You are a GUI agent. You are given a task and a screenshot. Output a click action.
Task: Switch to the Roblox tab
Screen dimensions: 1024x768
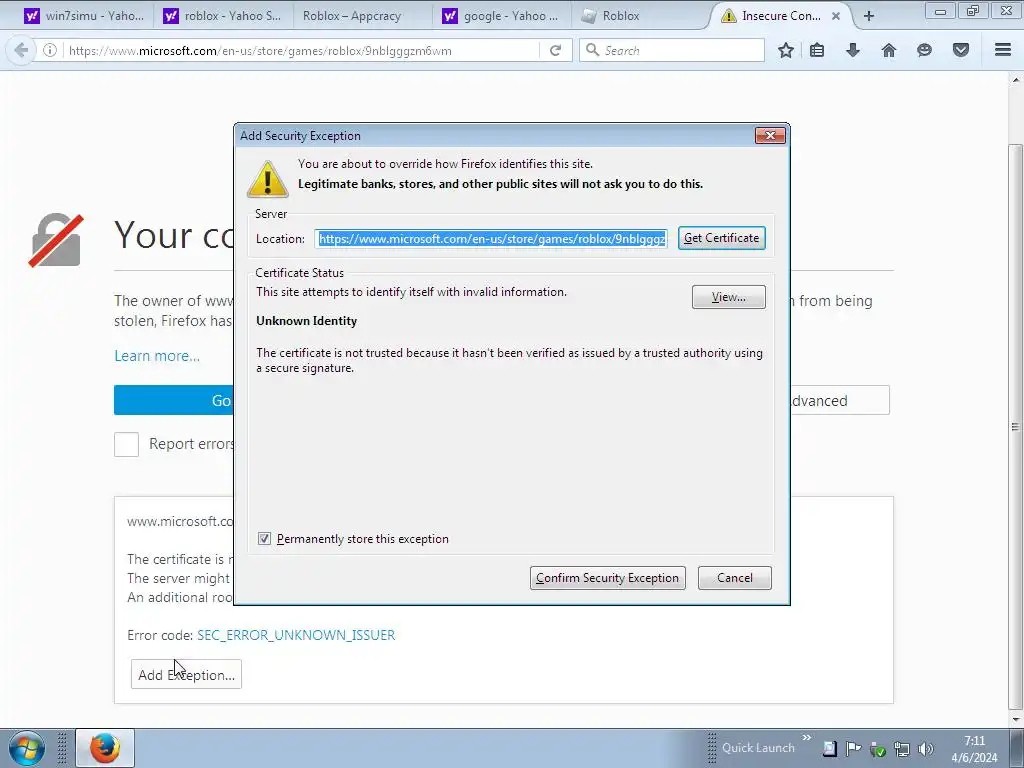(640, 16)
